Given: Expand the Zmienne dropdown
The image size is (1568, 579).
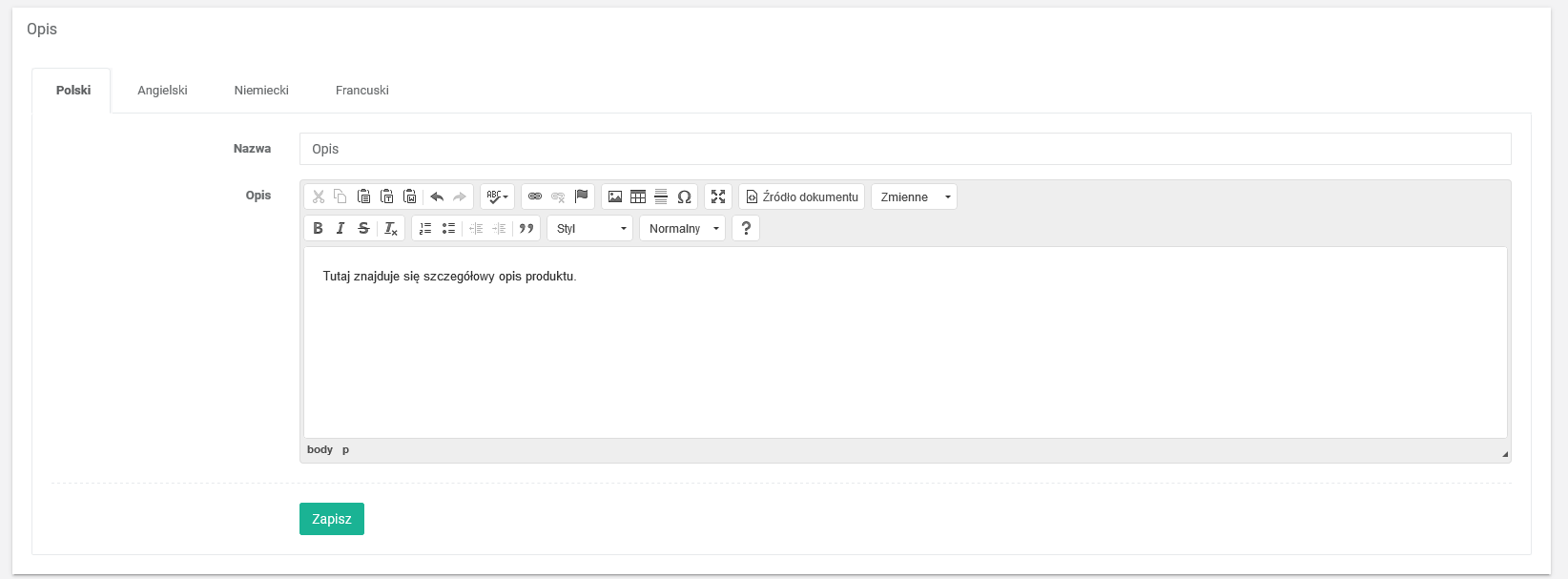Looking at the screenshot, I should [x=913, y=196].
